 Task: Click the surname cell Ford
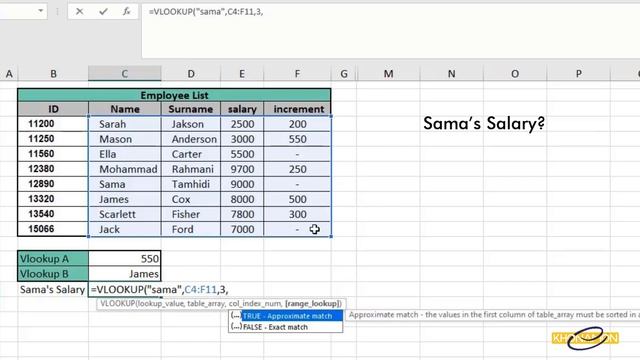(191, 229)
